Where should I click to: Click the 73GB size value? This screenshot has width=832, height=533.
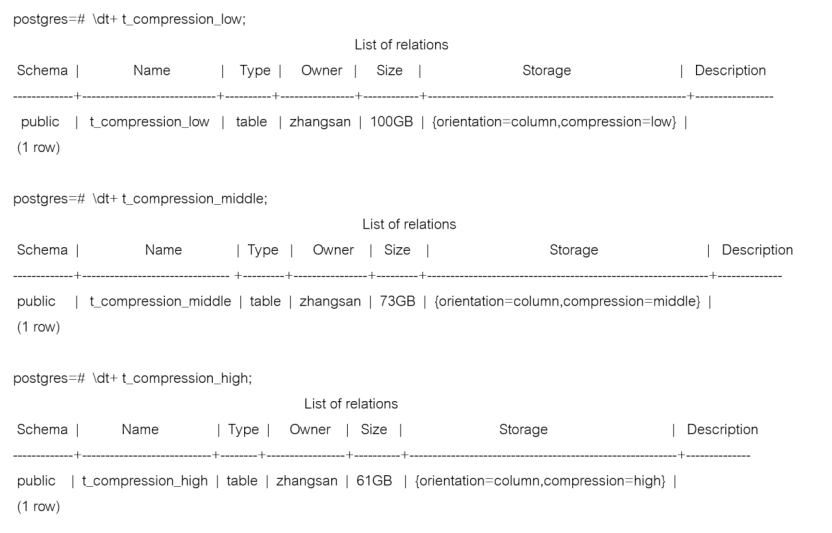click(x=397, y=301)
